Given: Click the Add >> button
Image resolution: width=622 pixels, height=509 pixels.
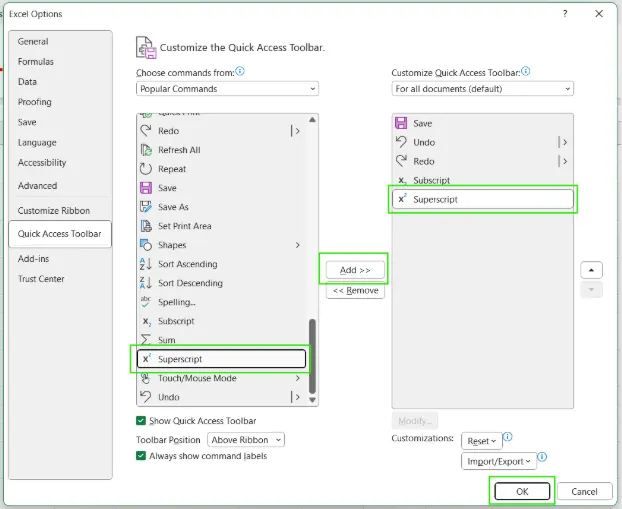Looking at the screenshot, I should (354, 270).
